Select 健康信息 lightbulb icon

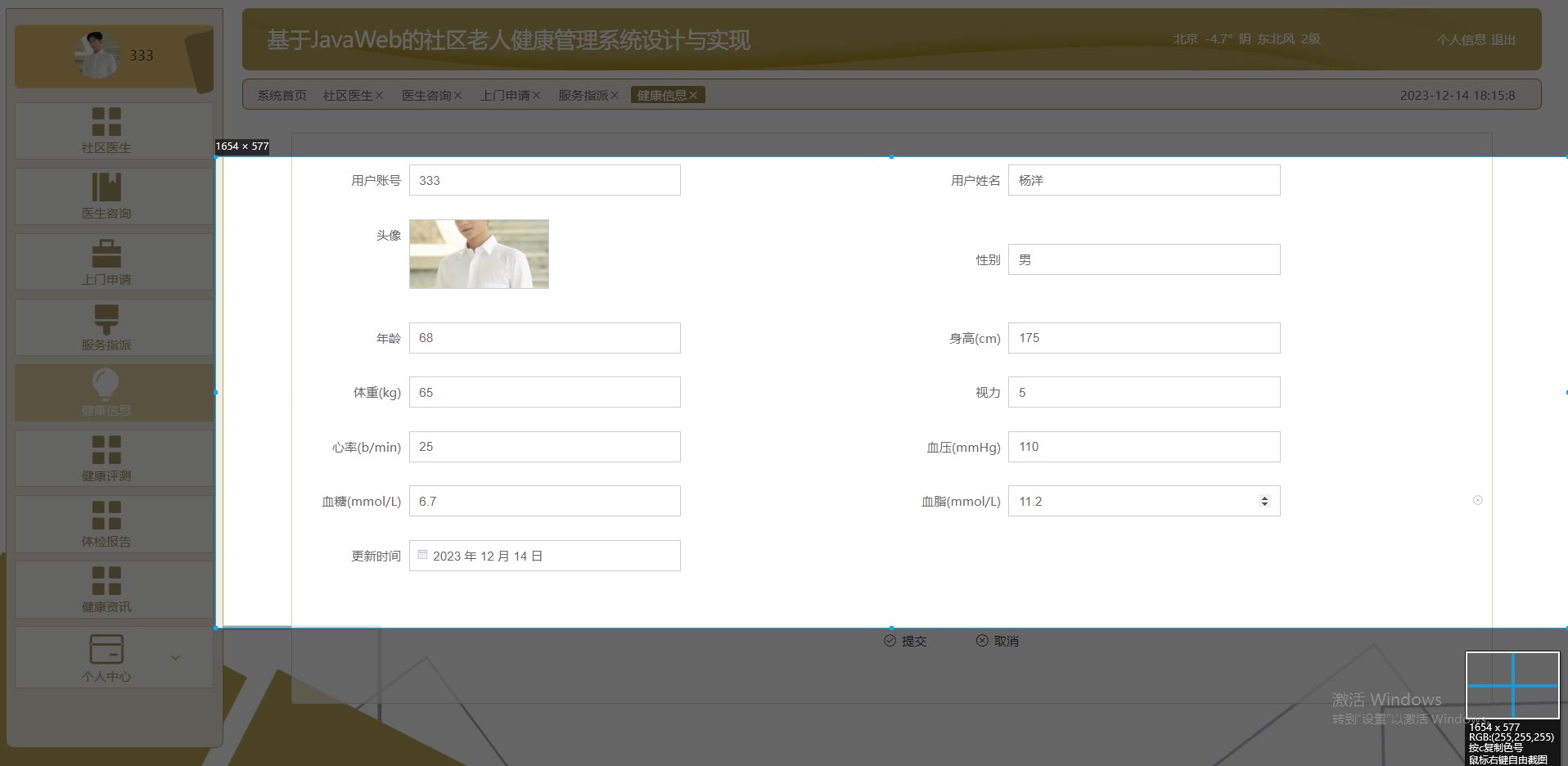coord(106,384)
